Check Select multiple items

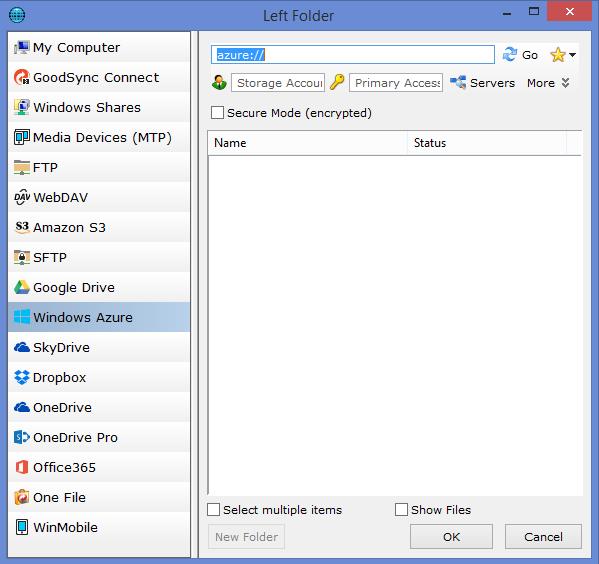tap(213, 509)
